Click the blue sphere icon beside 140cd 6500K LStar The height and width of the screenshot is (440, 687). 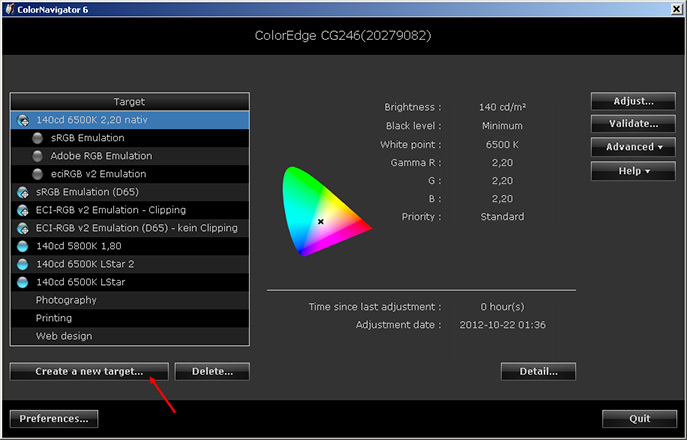22,282
